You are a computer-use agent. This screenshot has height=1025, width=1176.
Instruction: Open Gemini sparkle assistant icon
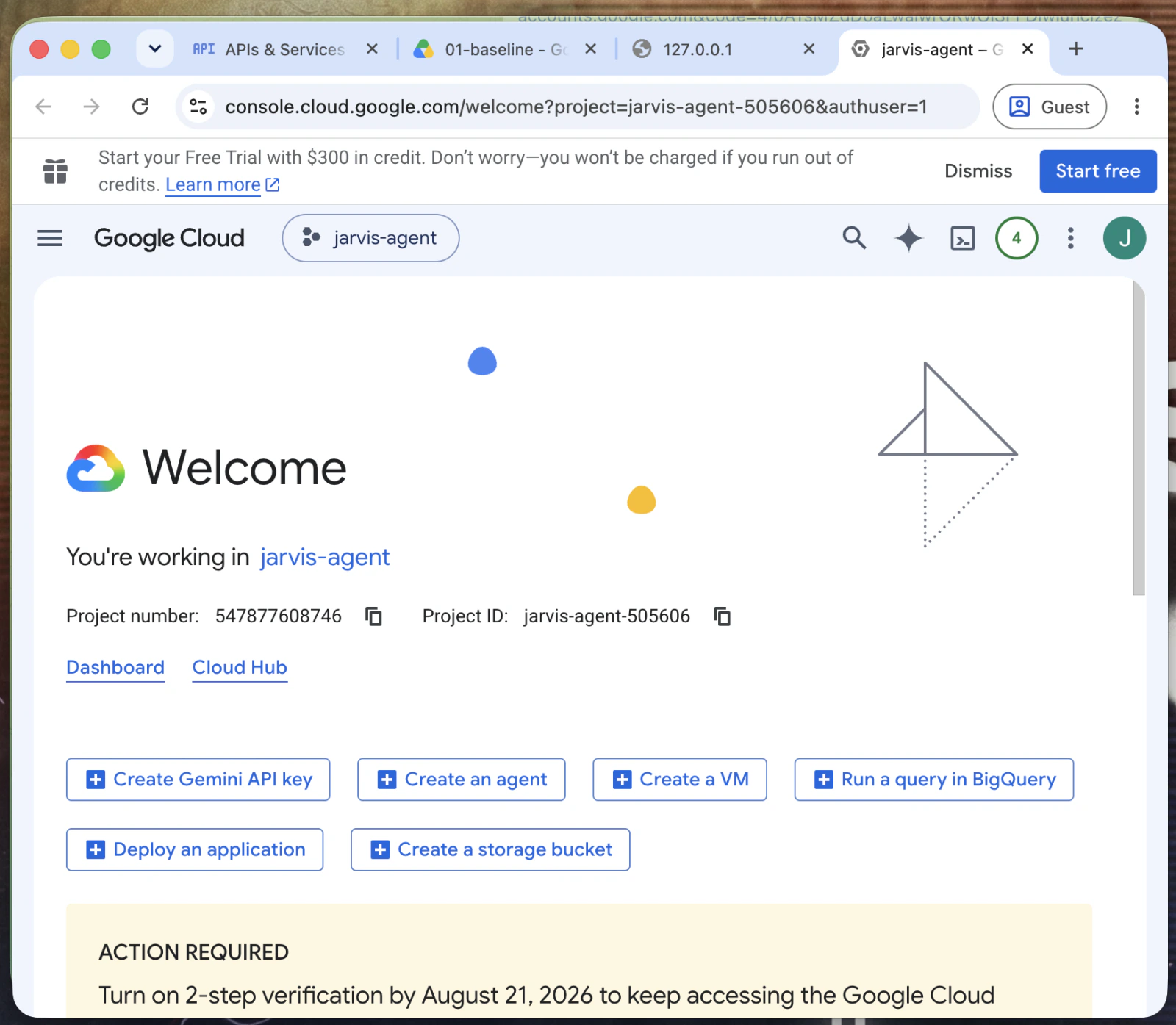tap(908, 238)
